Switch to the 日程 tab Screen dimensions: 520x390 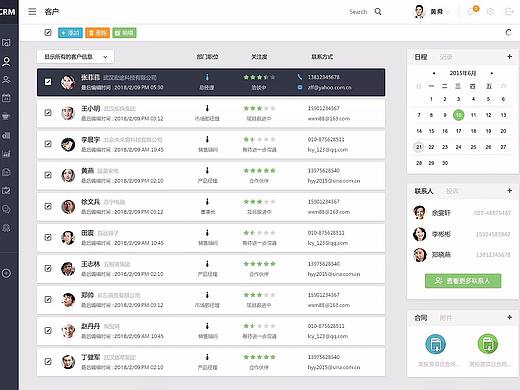click(421, 57)
